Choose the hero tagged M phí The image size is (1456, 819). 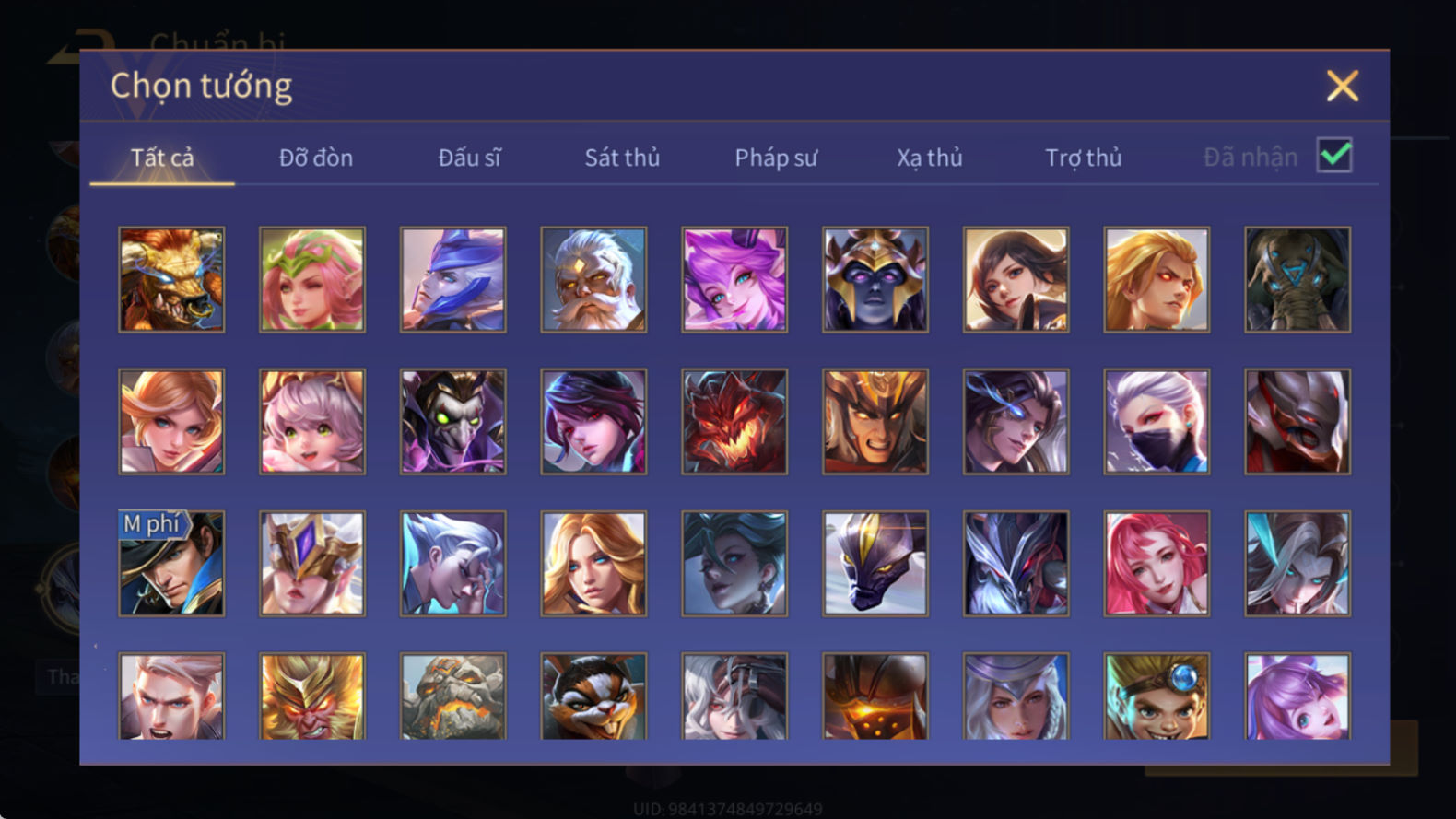point(171,563)
